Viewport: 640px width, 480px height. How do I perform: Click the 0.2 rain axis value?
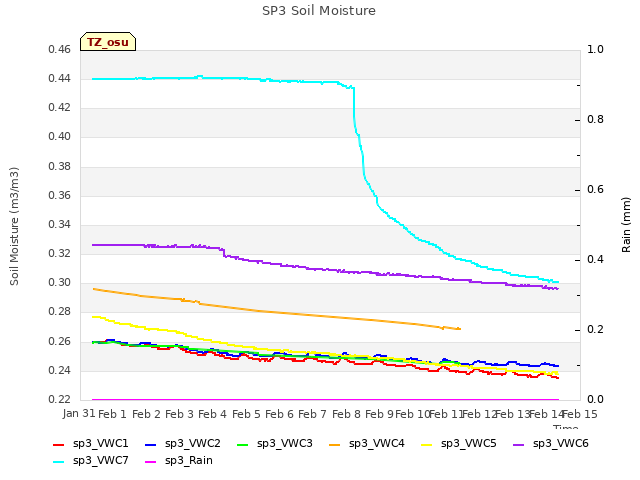(595, 330)
